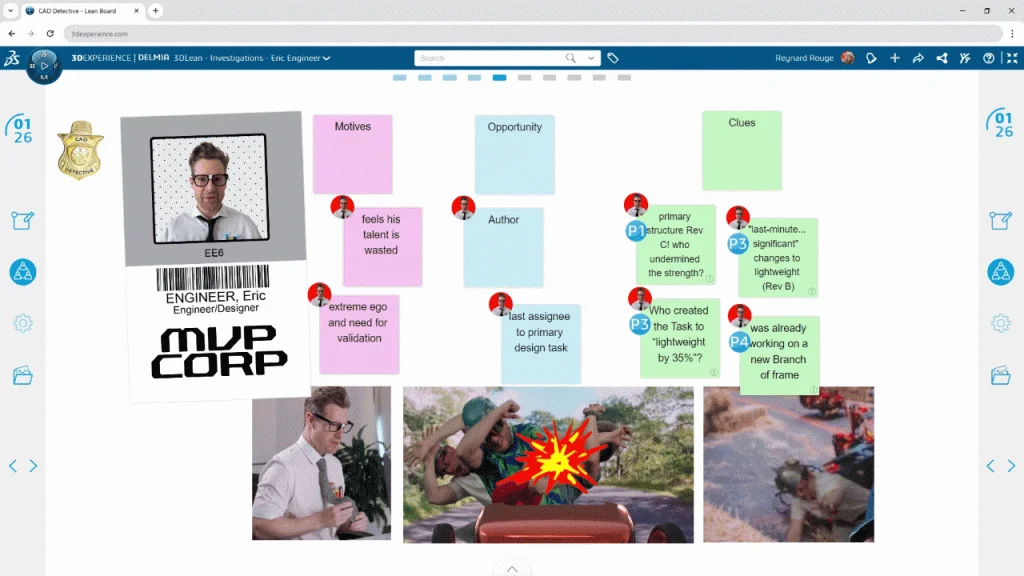
Task: Go to the previous board with the left sidebar arrow
Action: 13,466
